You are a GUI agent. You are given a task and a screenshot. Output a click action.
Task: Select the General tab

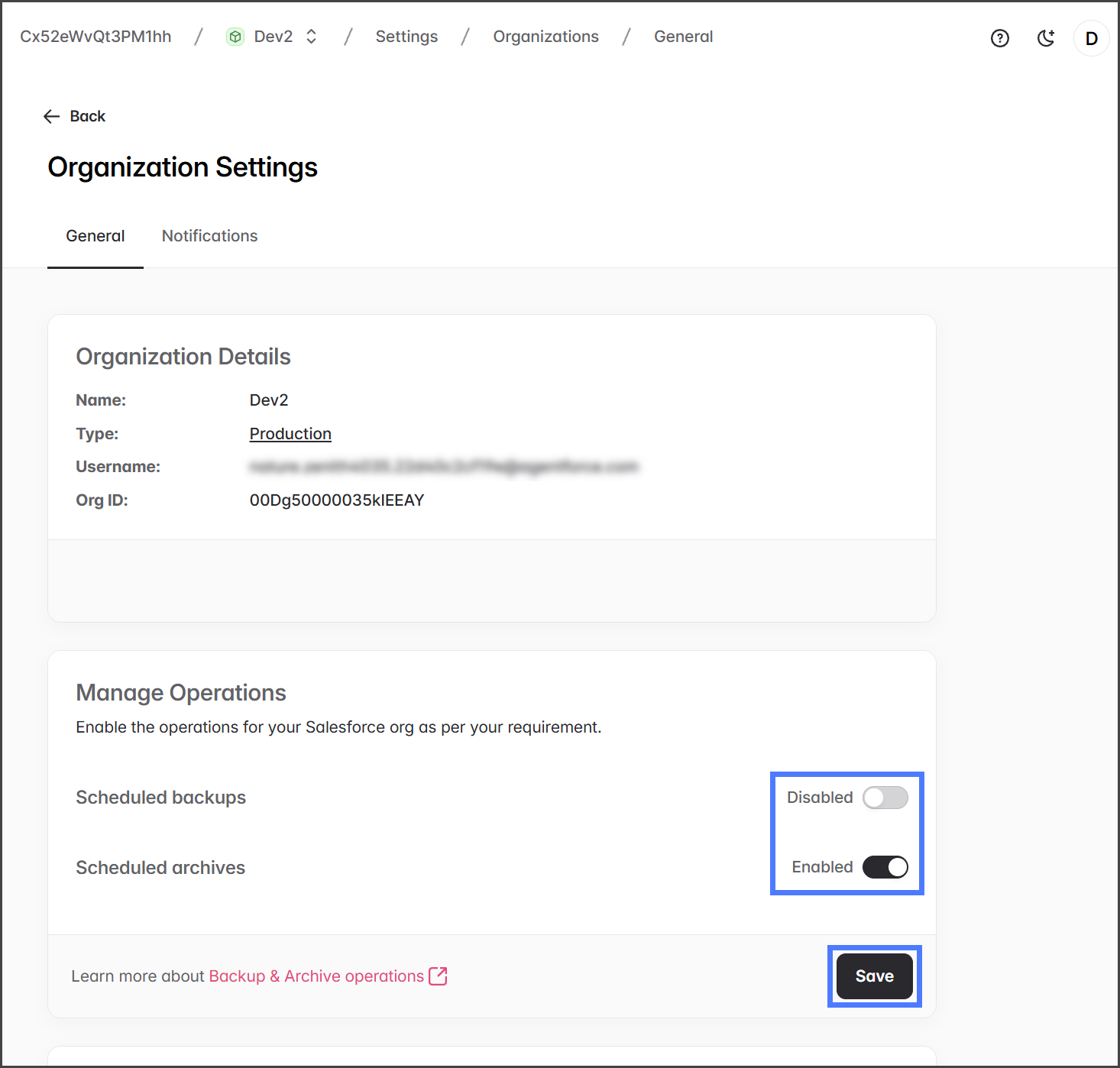[95, 236]
